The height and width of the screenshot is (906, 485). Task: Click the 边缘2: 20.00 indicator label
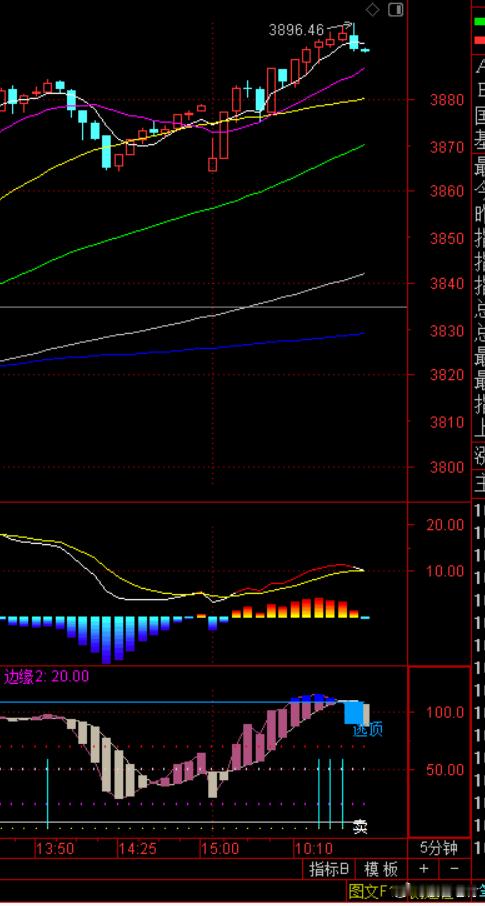(x=47, y=675)
